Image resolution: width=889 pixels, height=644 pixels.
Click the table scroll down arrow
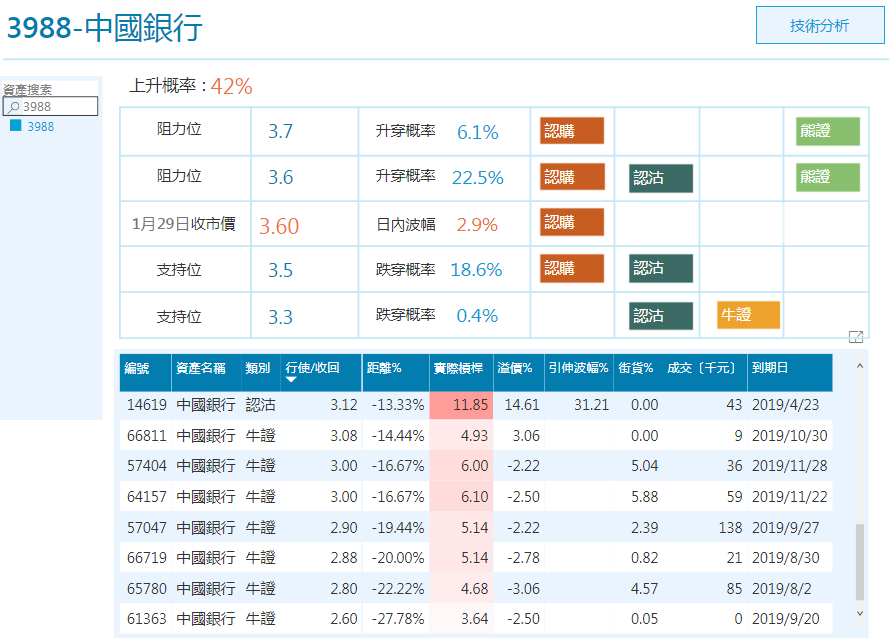(x=860, y=613)
